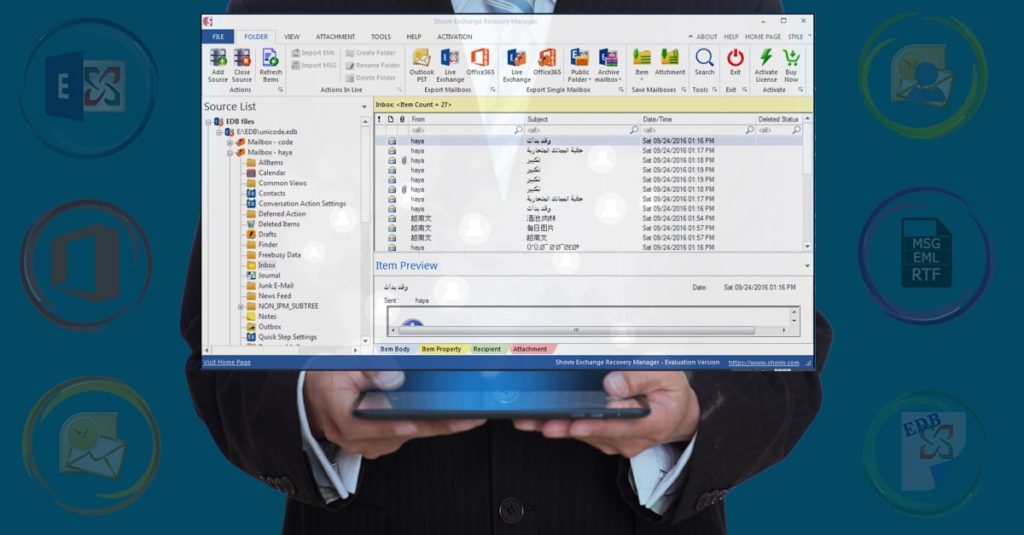1024x535 pixels.
Task: Switch to the Item Body tab
Action: point(395,349)
